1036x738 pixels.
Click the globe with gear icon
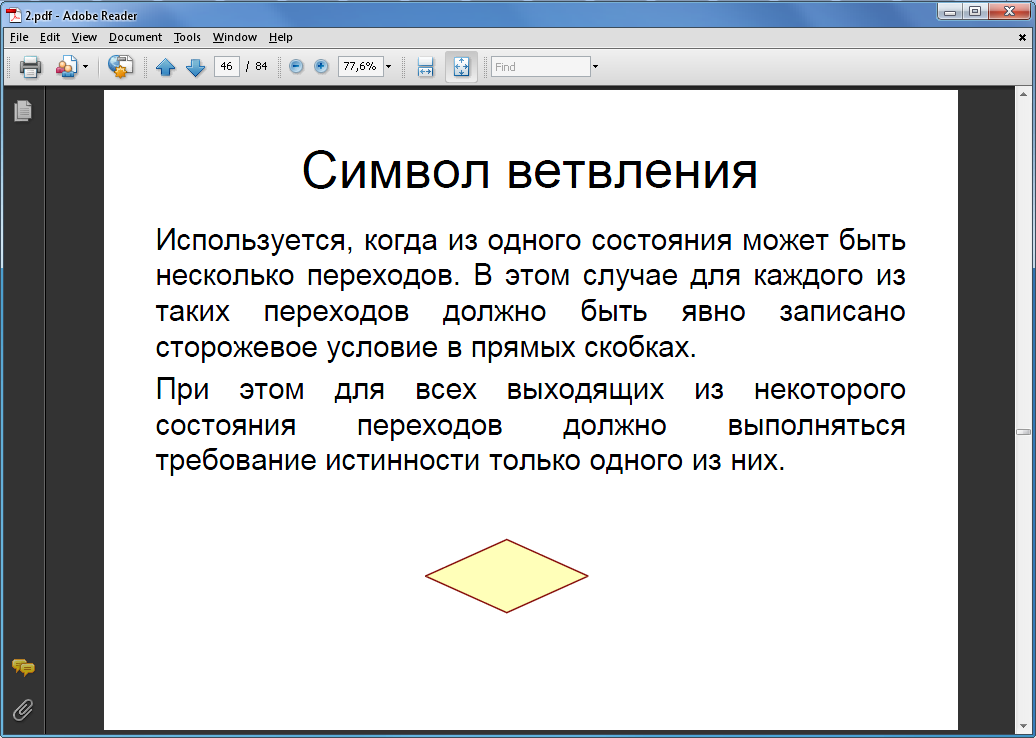pyautogui.click(x=120, y=67)
